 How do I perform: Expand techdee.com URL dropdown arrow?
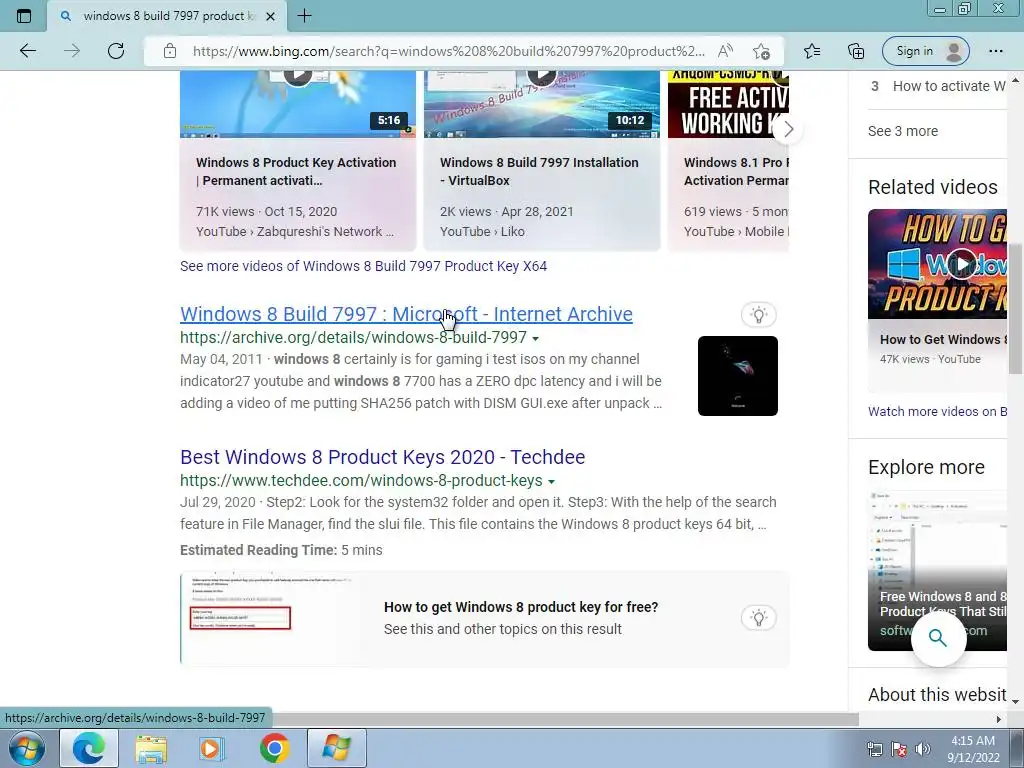point(551,481)
